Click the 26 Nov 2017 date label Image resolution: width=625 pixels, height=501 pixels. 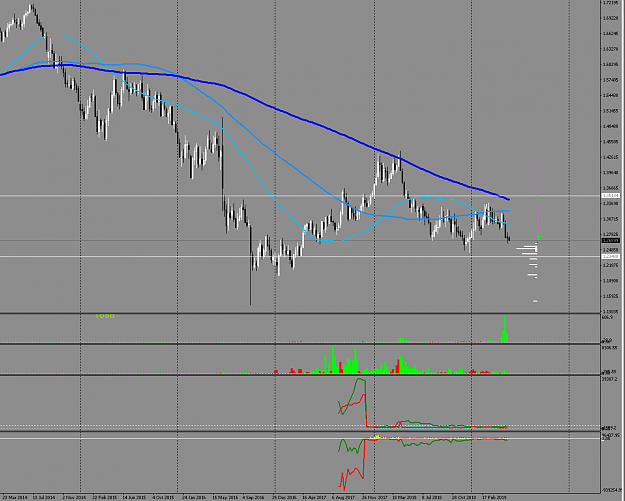(375, 498)
